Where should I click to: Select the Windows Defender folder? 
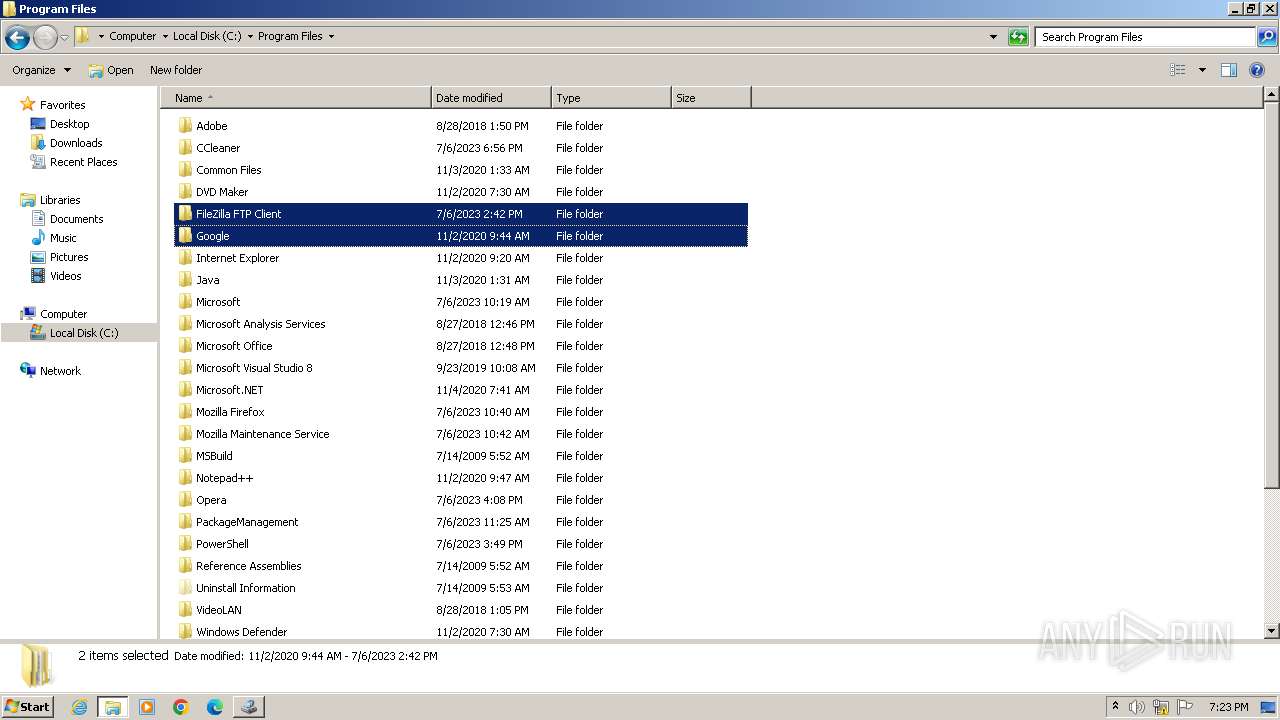point(461,632)
